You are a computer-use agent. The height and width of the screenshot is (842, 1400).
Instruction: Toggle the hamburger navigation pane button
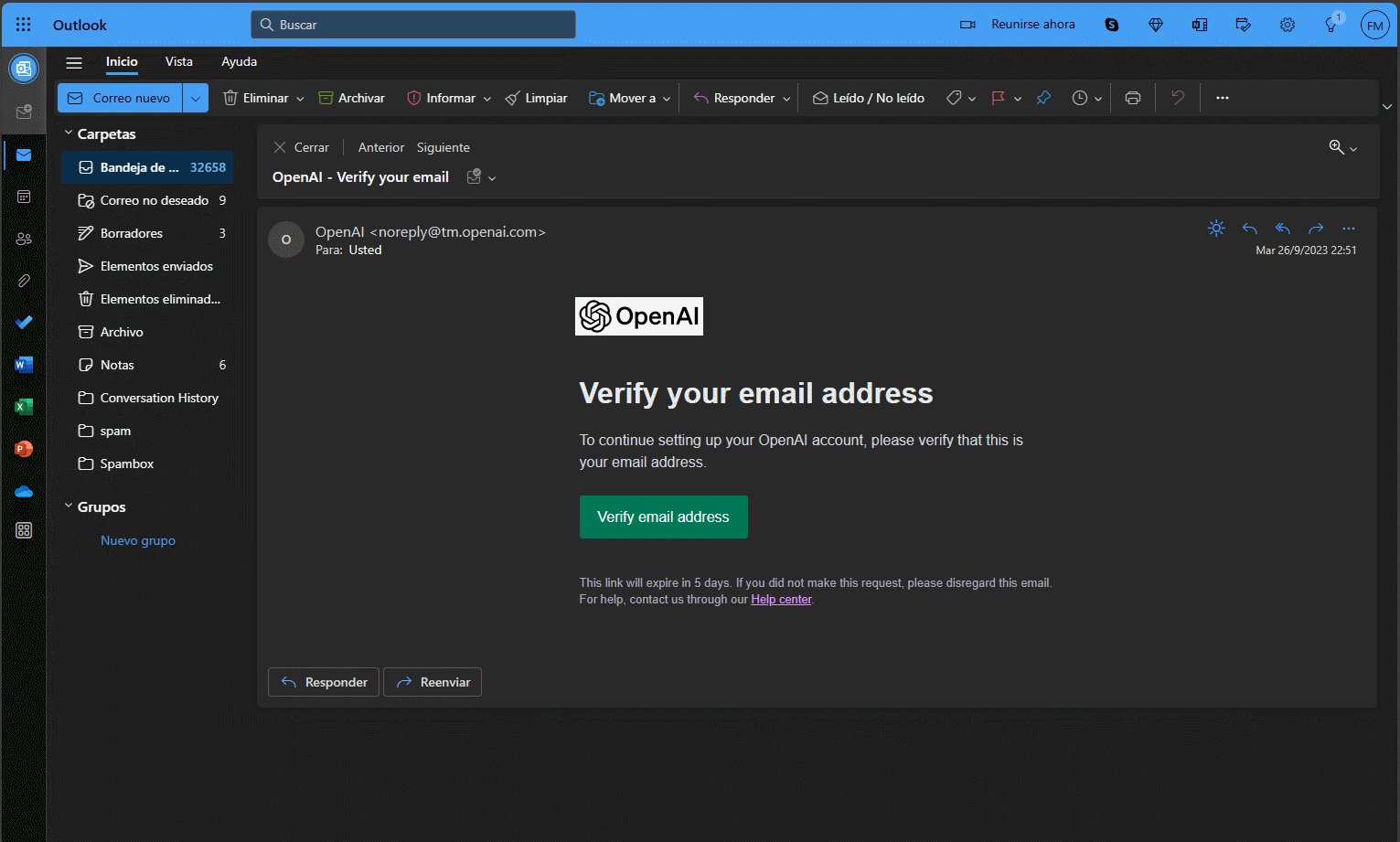point(74,62)
